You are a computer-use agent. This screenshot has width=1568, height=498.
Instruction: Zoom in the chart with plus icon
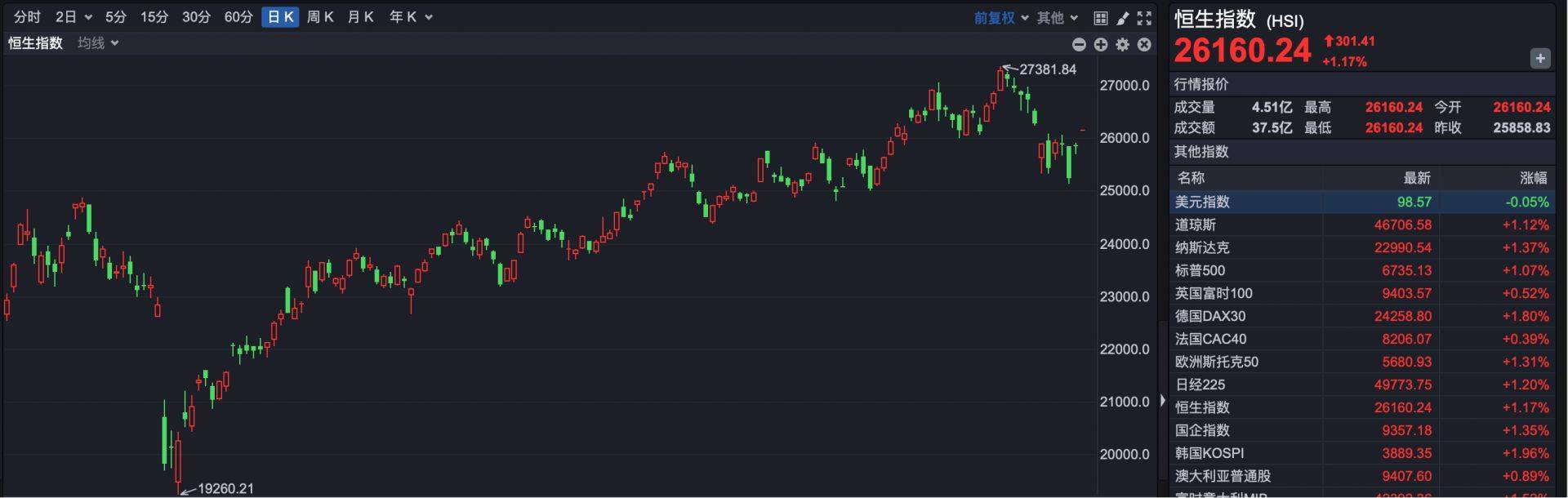pos(1101,45)
